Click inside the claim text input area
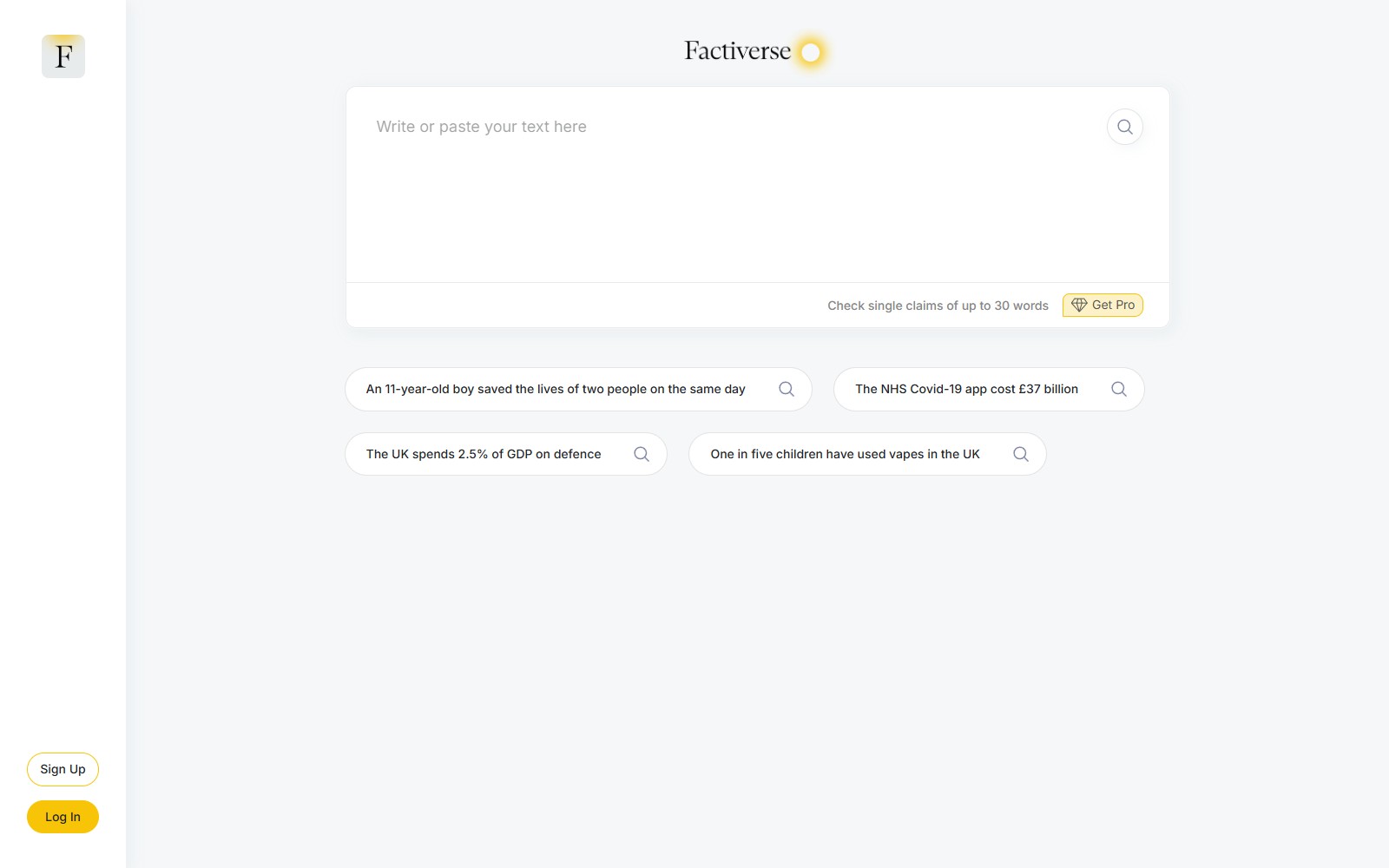The image size is (1389, 868). (729, 184)
